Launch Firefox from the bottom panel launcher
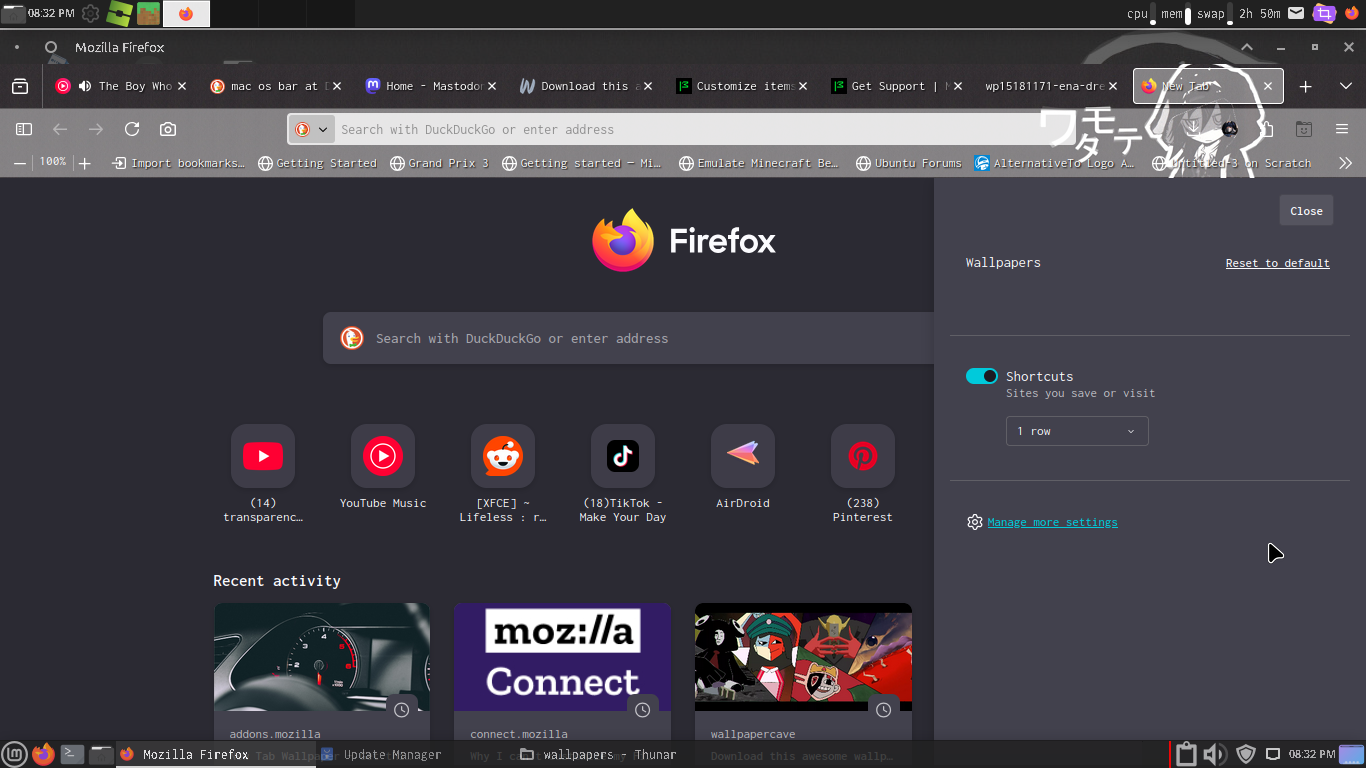 click(43, 754)
